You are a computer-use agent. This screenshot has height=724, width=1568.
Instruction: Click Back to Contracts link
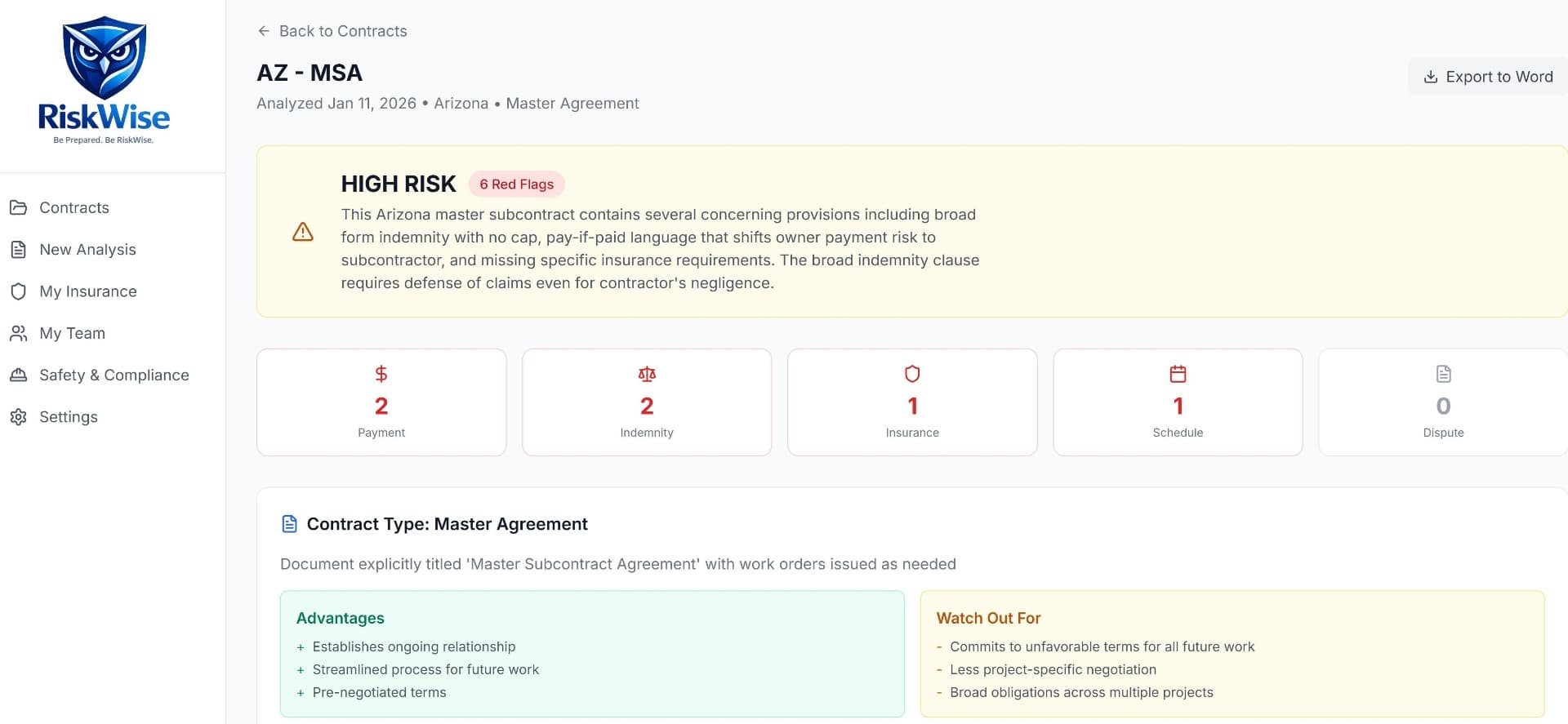click(332, 31)
